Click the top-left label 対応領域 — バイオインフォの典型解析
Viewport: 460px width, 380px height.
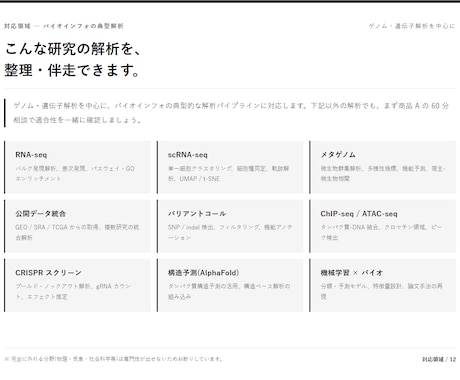point(64,26)
